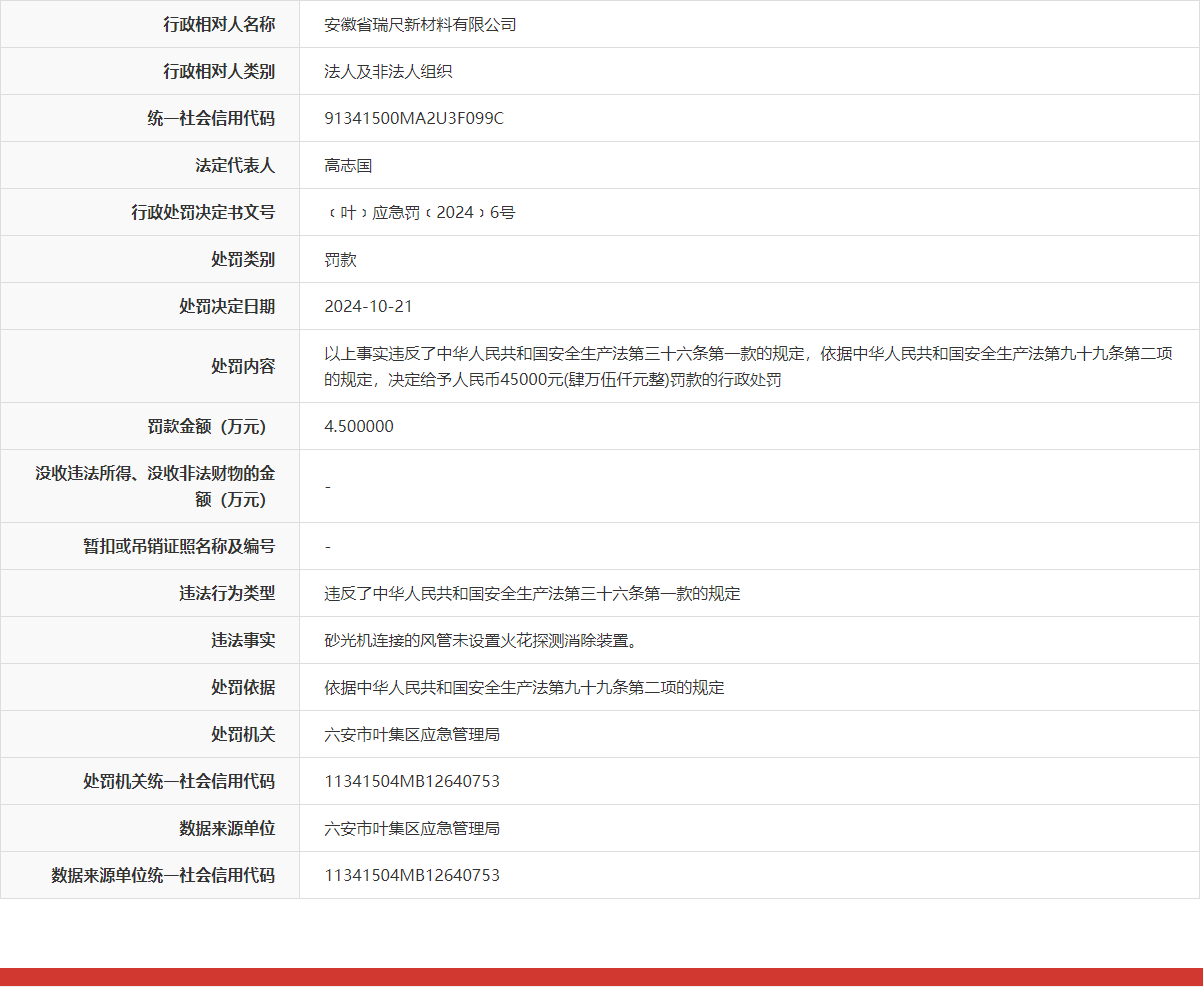Click 六安市叶集区应急管理局 in the 处罚机关 row

click(412, 735)
